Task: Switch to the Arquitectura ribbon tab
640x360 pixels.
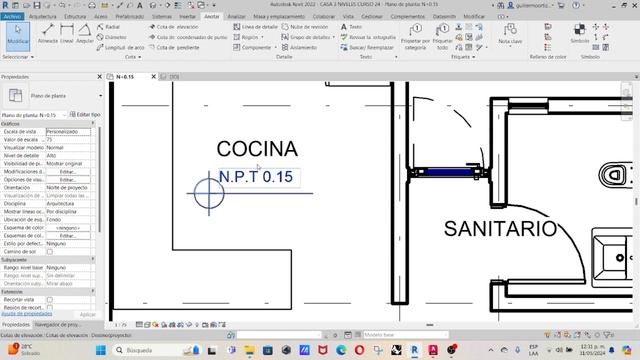Action: [x=42, y=16]
